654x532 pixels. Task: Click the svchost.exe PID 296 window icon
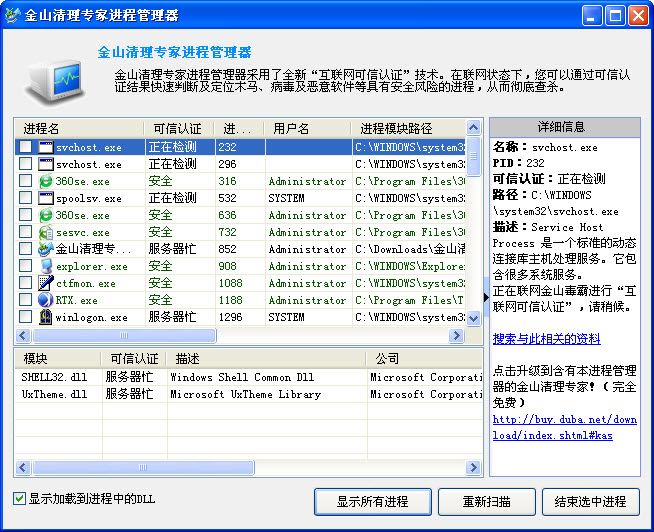coord(45,164)
